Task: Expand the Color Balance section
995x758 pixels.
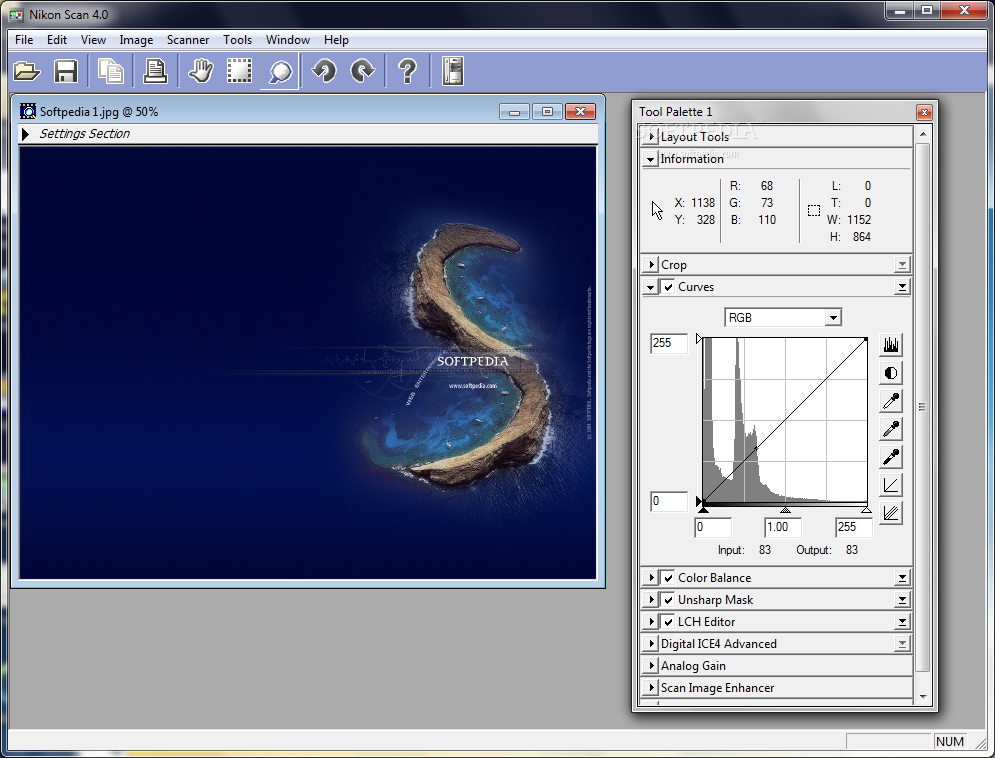Action: point(651,578)
